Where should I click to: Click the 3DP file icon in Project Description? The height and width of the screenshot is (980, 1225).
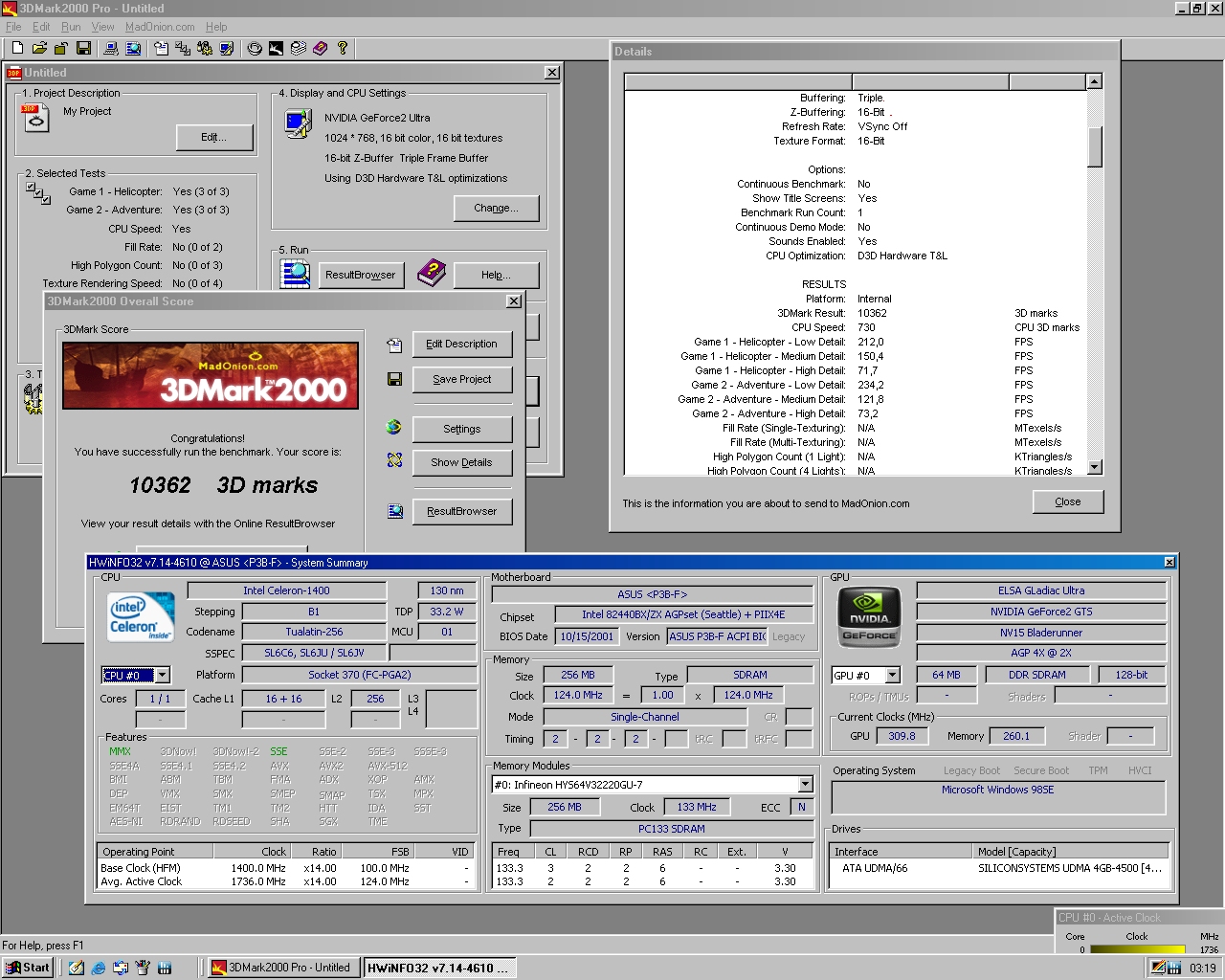(34, 119)
